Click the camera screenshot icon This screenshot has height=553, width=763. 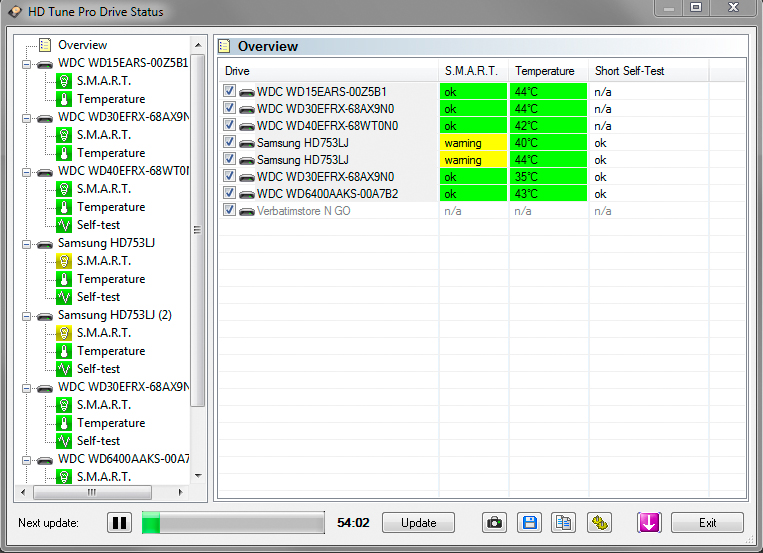(x=494, y=523)
